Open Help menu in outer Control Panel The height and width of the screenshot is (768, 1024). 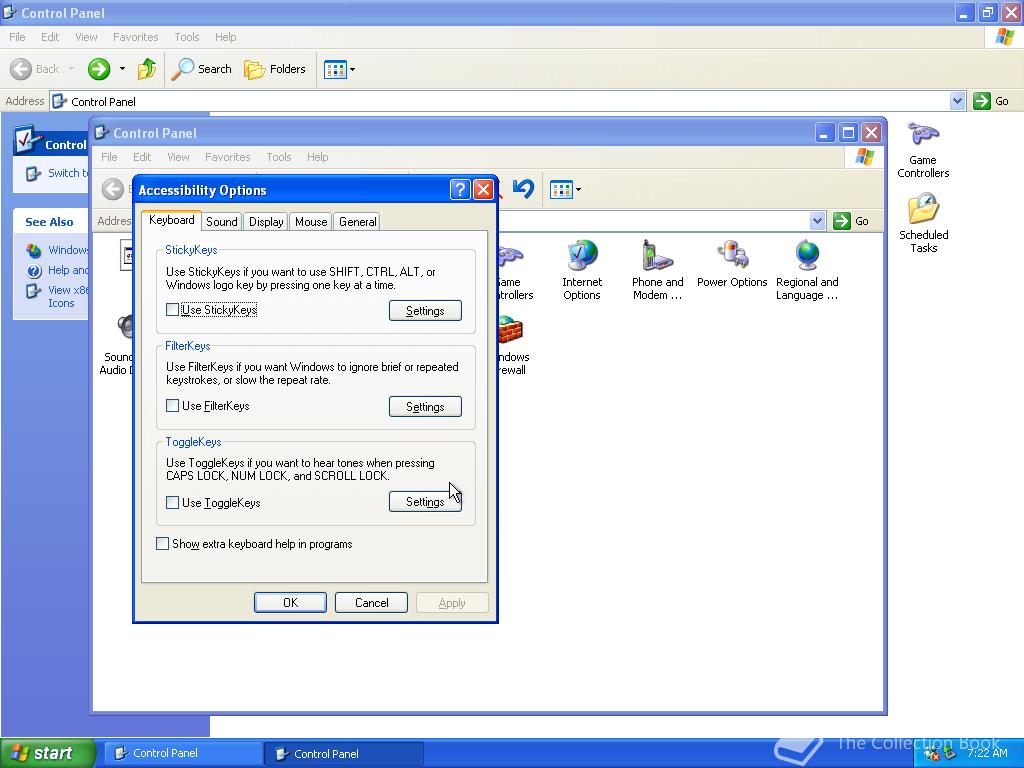coord(225,37)
